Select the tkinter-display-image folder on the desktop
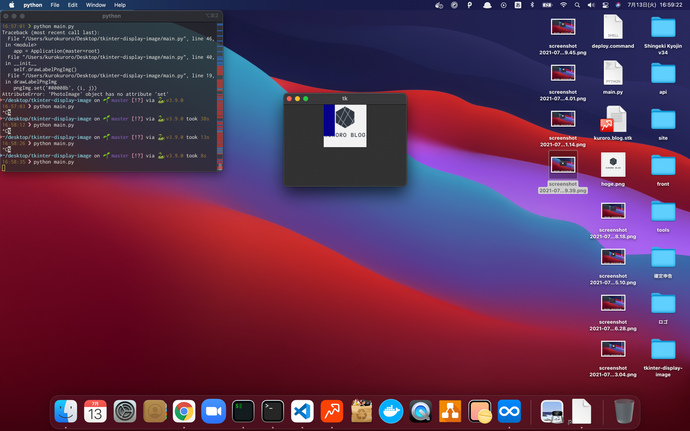The width and height of the screenshot is (690, 431). [663, 349]
